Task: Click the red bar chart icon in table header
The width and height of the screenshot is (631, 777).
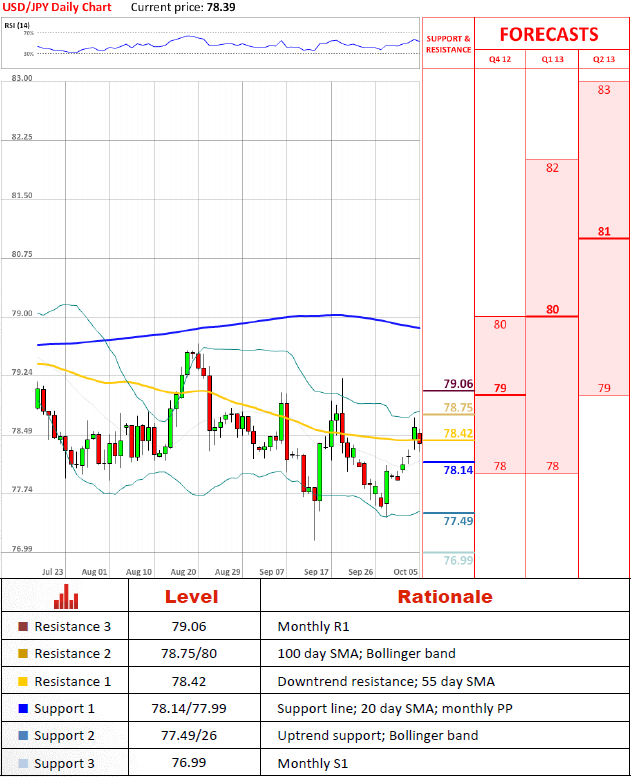Action: pos(66,596)
